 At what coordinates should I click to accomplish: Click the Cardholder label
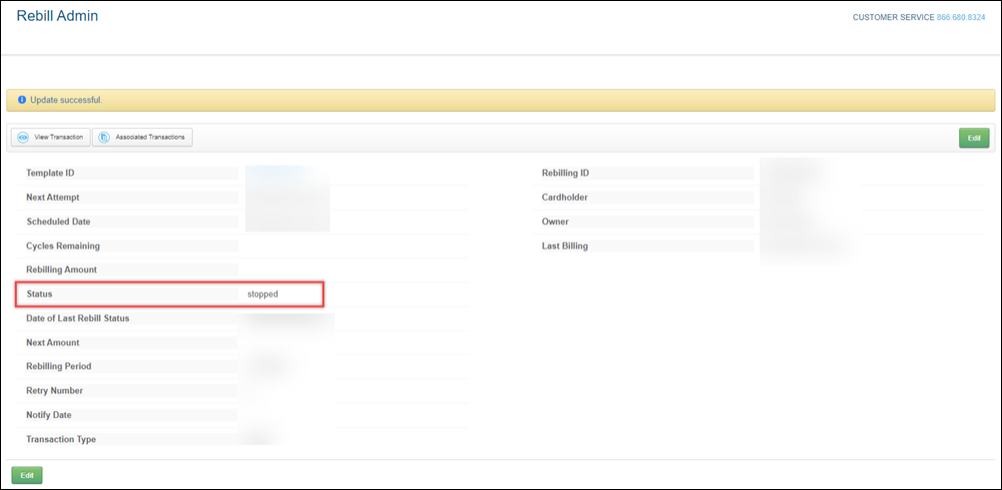566,197
